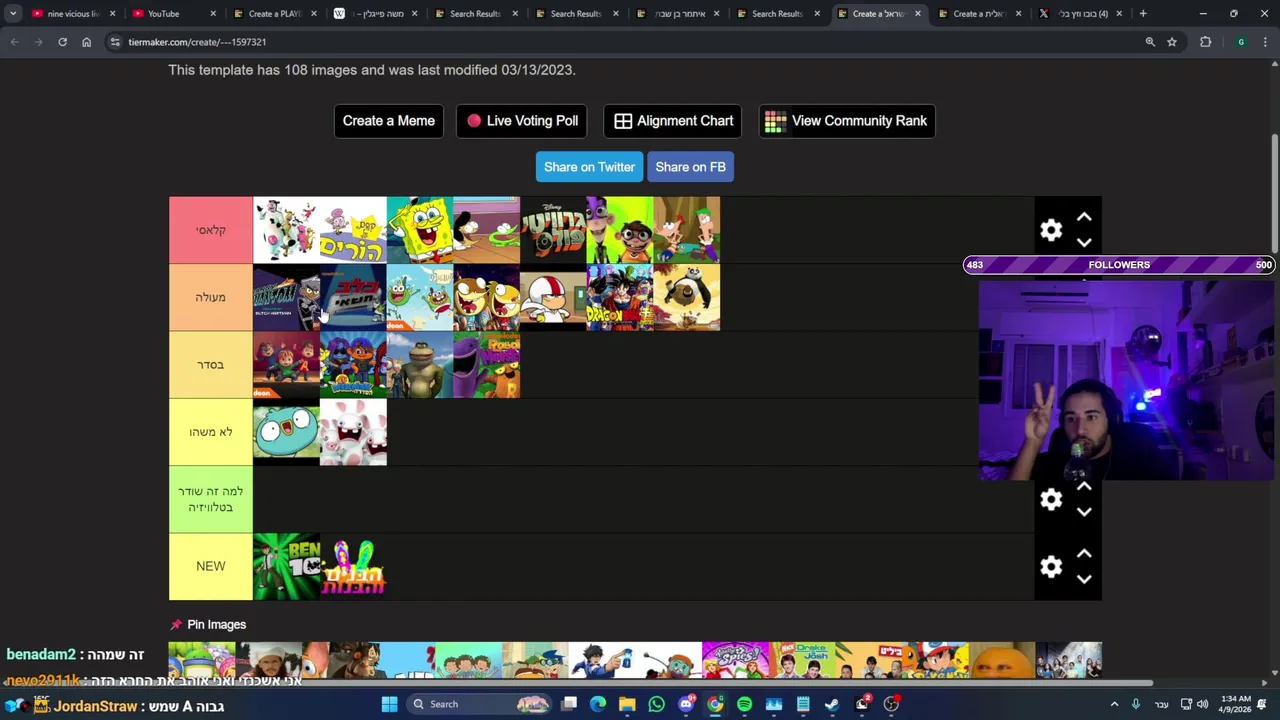
Task: Share the tier list on Twitter
Action: [x=589, y=167]
